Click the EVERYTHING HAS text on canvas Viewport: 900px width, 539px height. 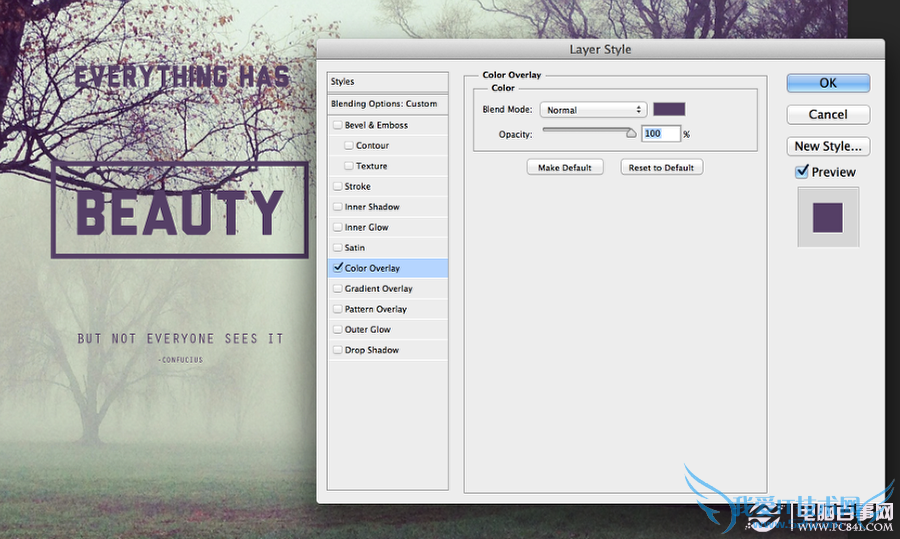[182, 77]
